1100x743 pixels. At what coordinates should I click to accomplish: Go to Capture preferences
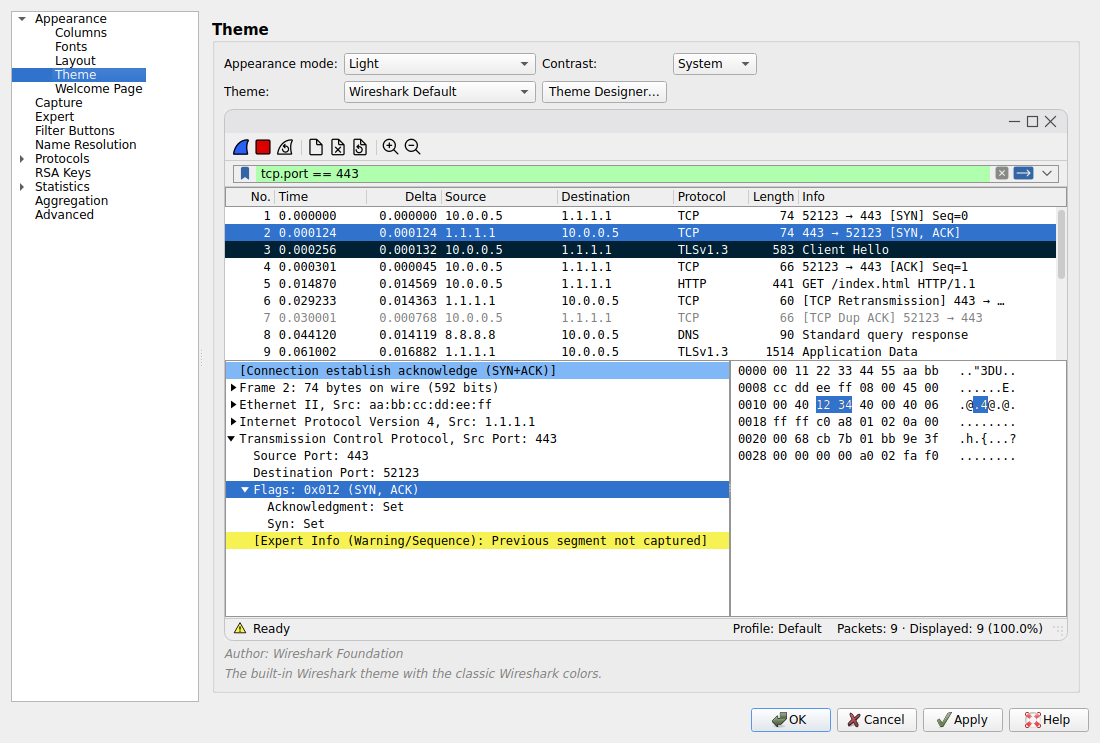[x=58, y=103]
